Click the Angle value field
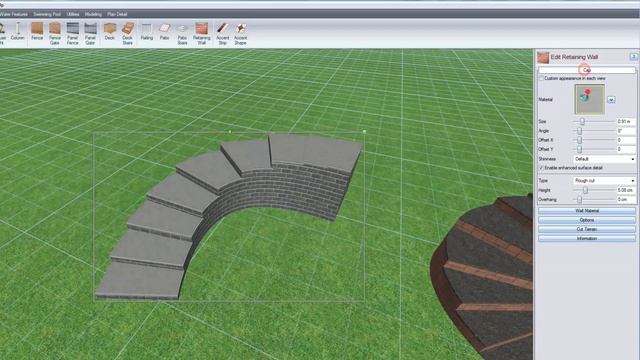This screenshot has width=640, height=360. point(626,131)
